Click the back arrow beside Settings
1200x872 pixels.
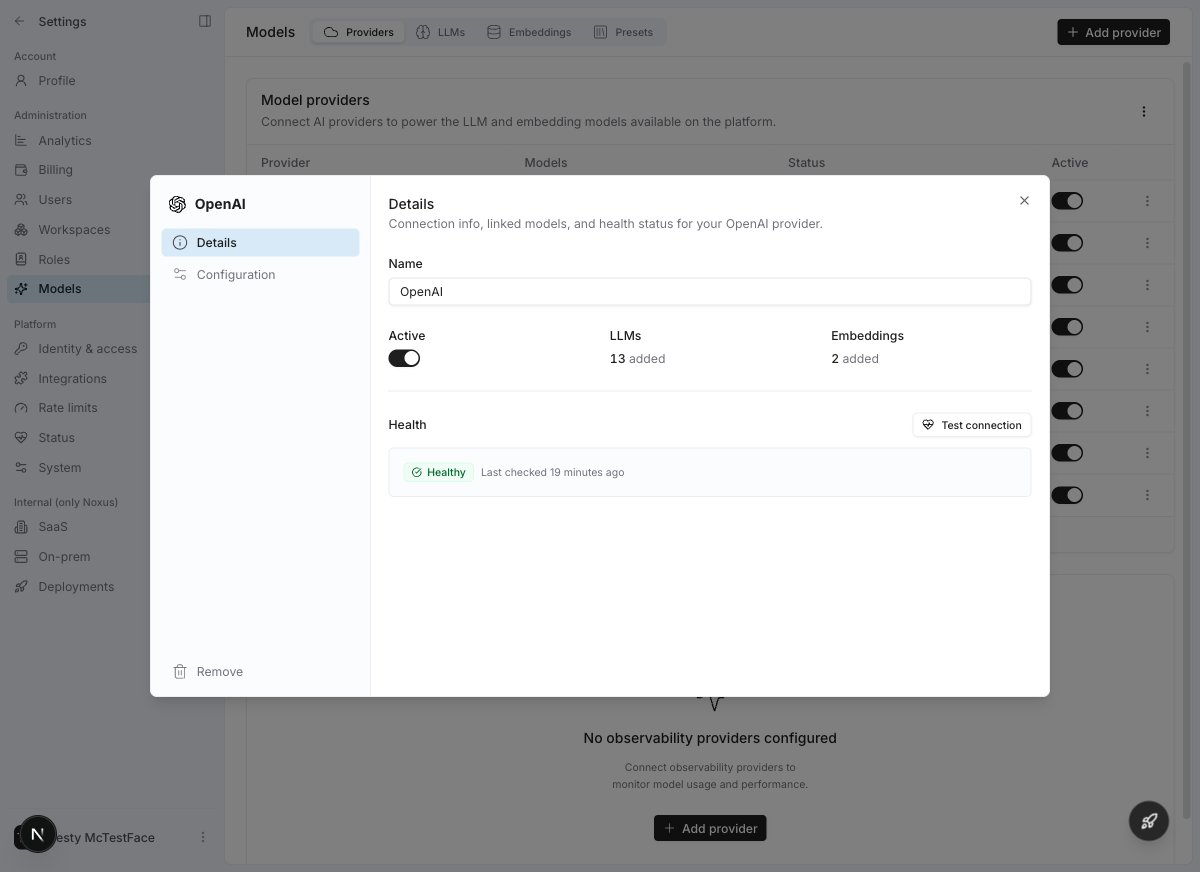coord(20,21)
